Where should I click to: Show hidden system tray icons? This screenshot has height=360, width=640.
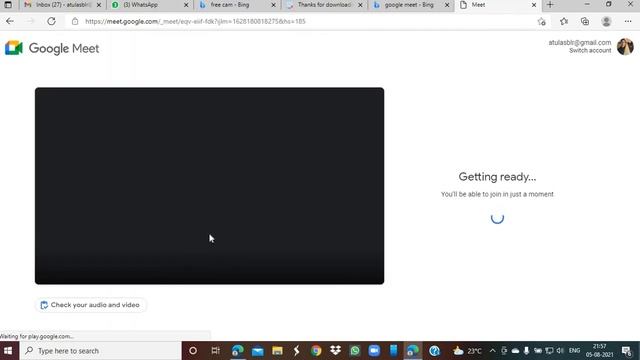(x=492, y=351)
